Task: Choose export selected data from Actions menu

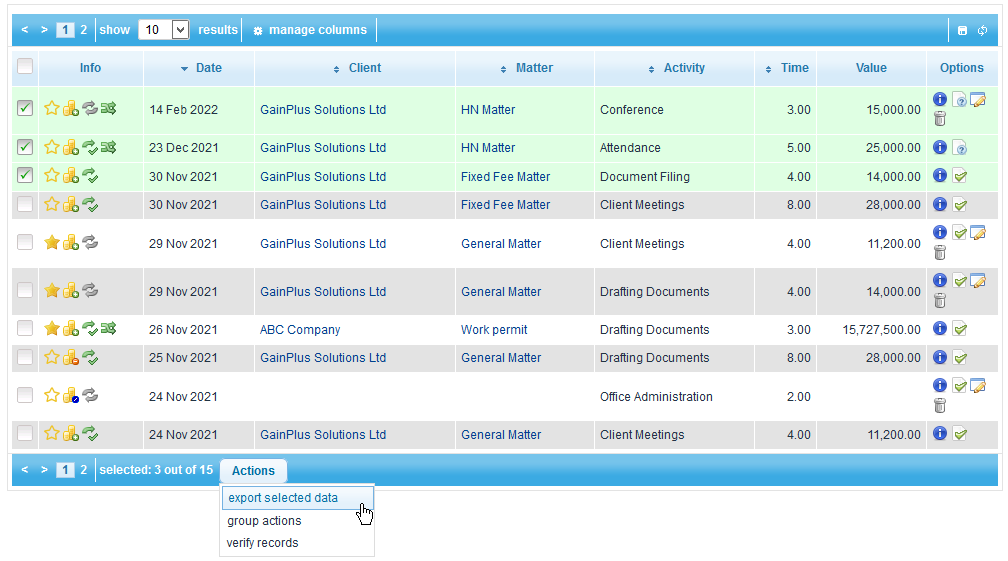Action: 283,498
